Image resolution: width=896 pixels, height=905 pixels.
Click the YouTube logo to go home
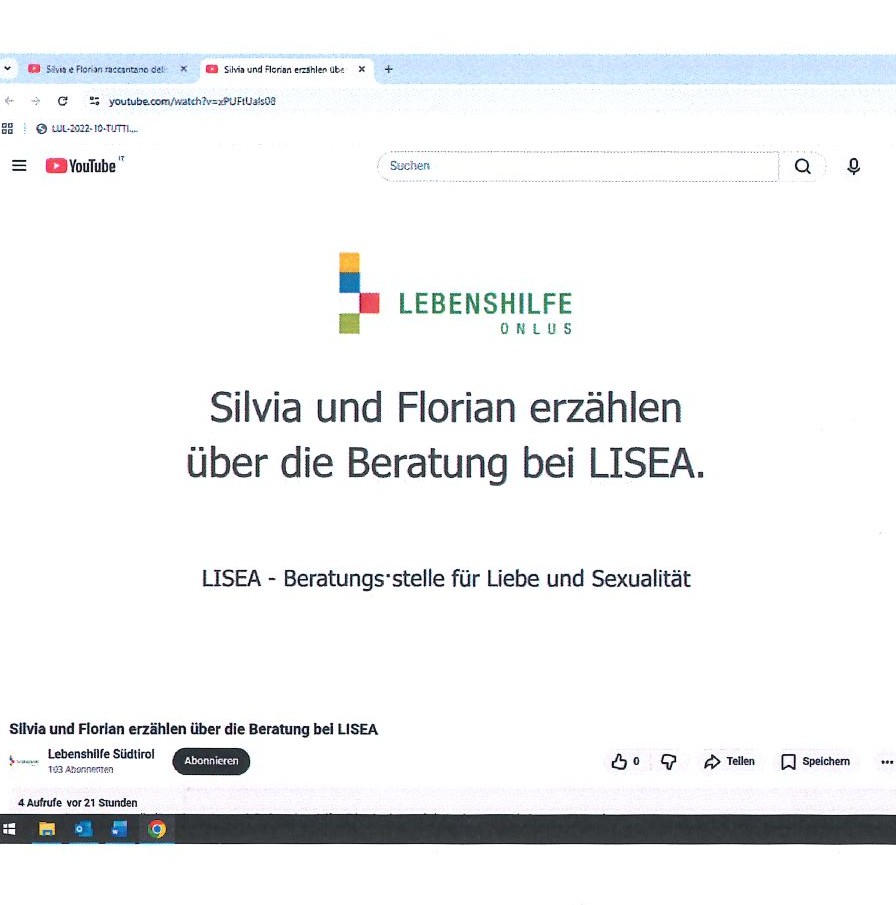[x=81, y=166]
